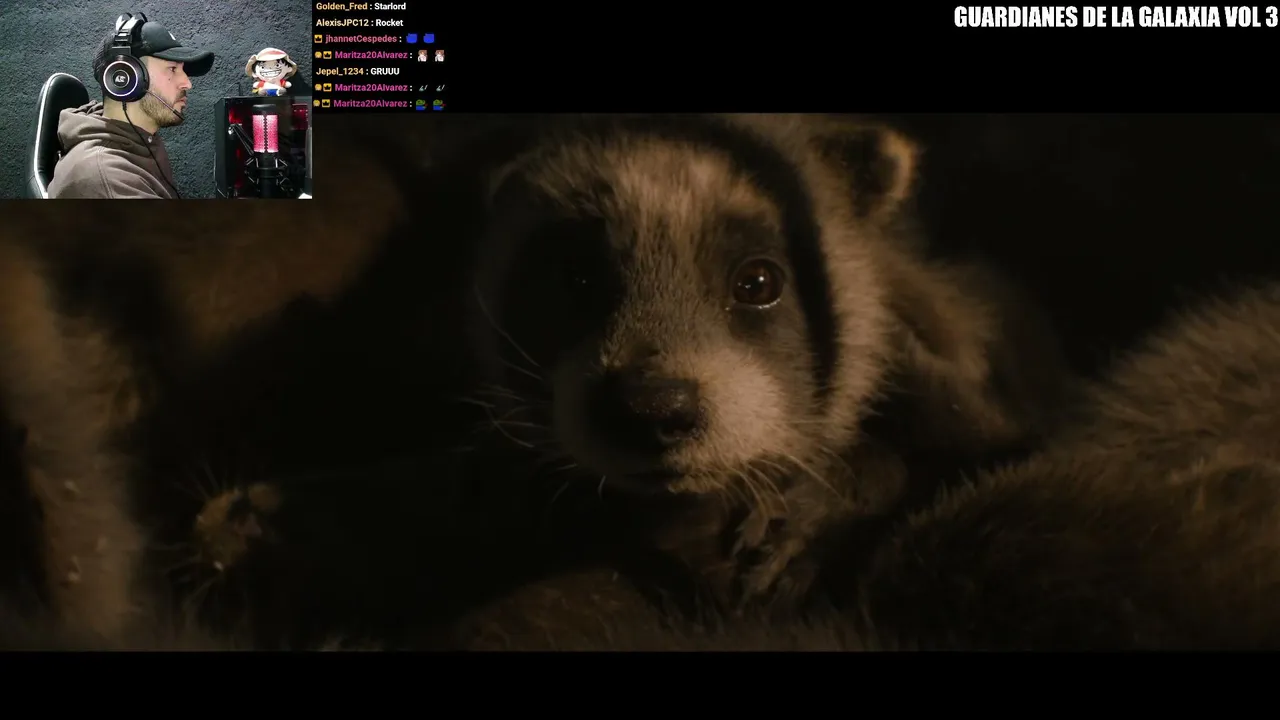Click the crown badge beside jhannetCespedes
This screenshot has width=1280, height=720.
click(x=319, y=39)
